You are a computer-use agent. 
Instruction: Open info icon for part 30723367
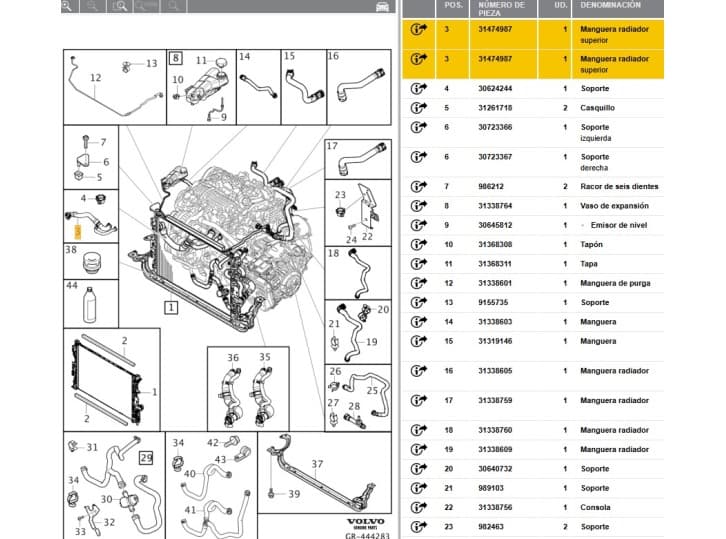point(419,157)
